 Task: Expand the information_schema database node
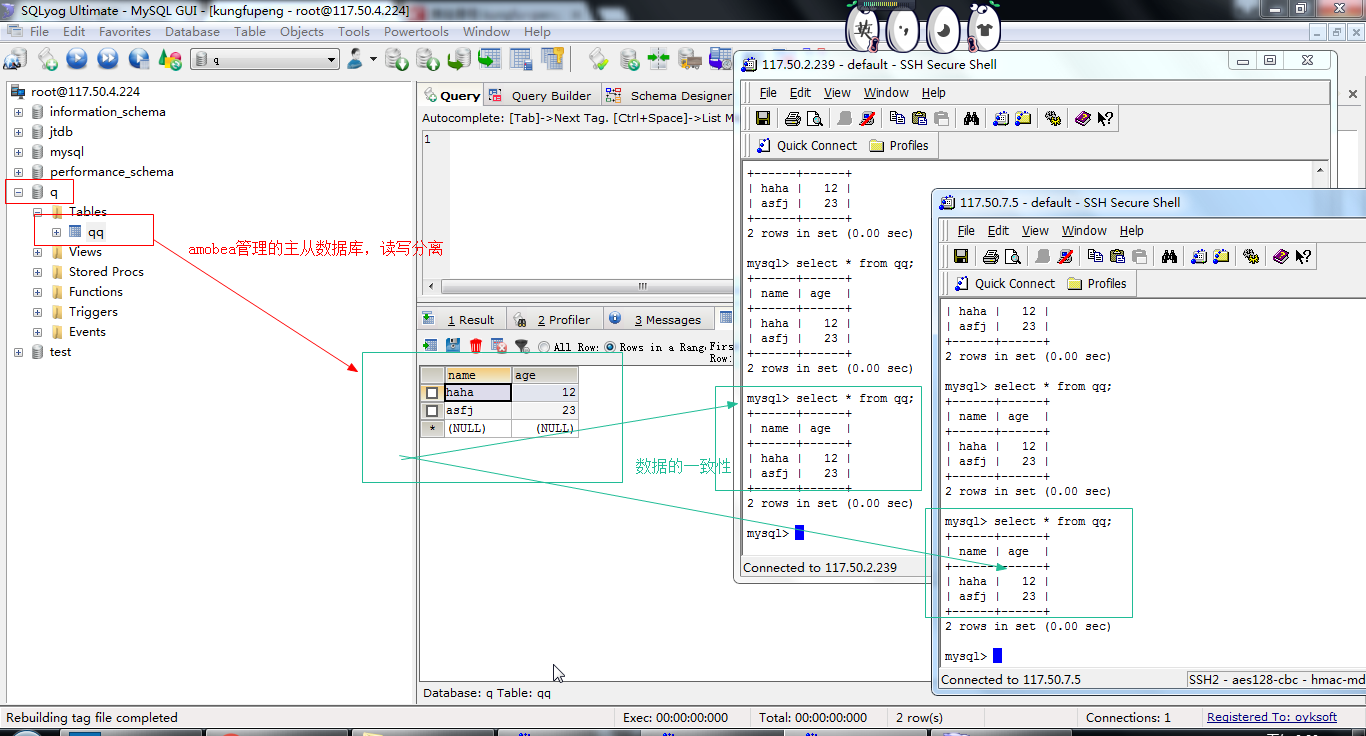coord(18,112)
